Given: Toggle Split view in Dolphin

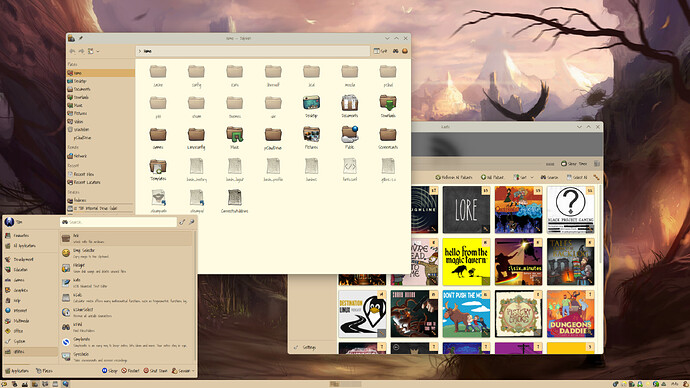Looking at the screenshot, I should point(380,51).
